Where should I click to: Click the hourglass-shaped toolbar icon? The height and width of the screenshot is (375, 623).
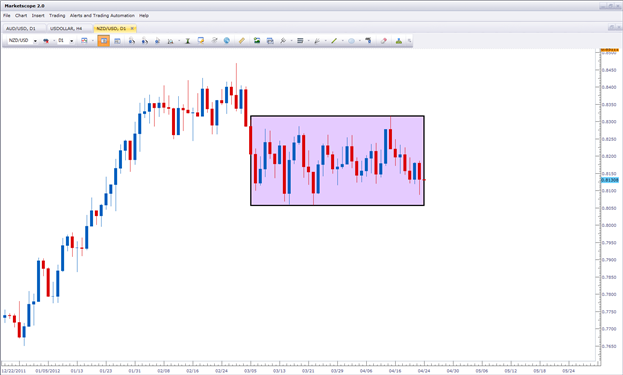point(188,41)
